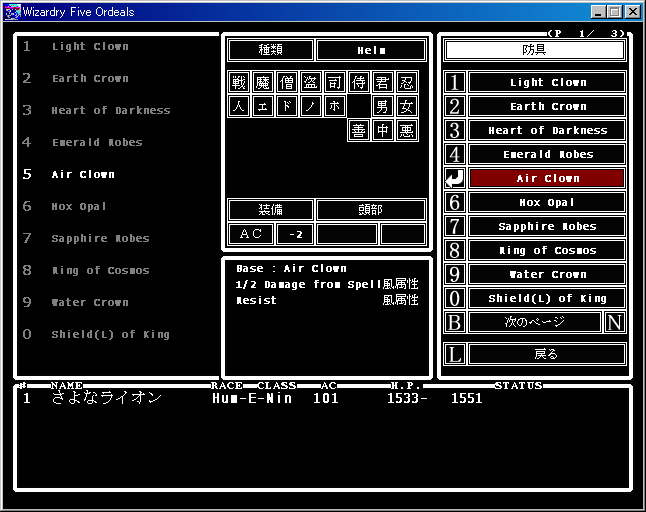Click the ホ hobbit race icon

tap(335, 106)
